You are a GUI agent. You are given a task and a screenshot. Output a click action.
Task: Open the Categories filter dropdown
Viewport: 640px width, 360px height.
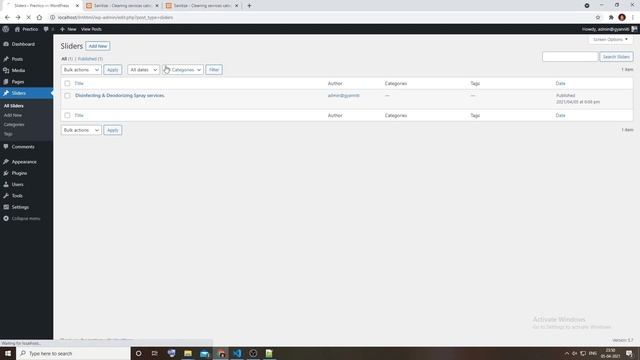pyautogui.click(x=182, y=70)
